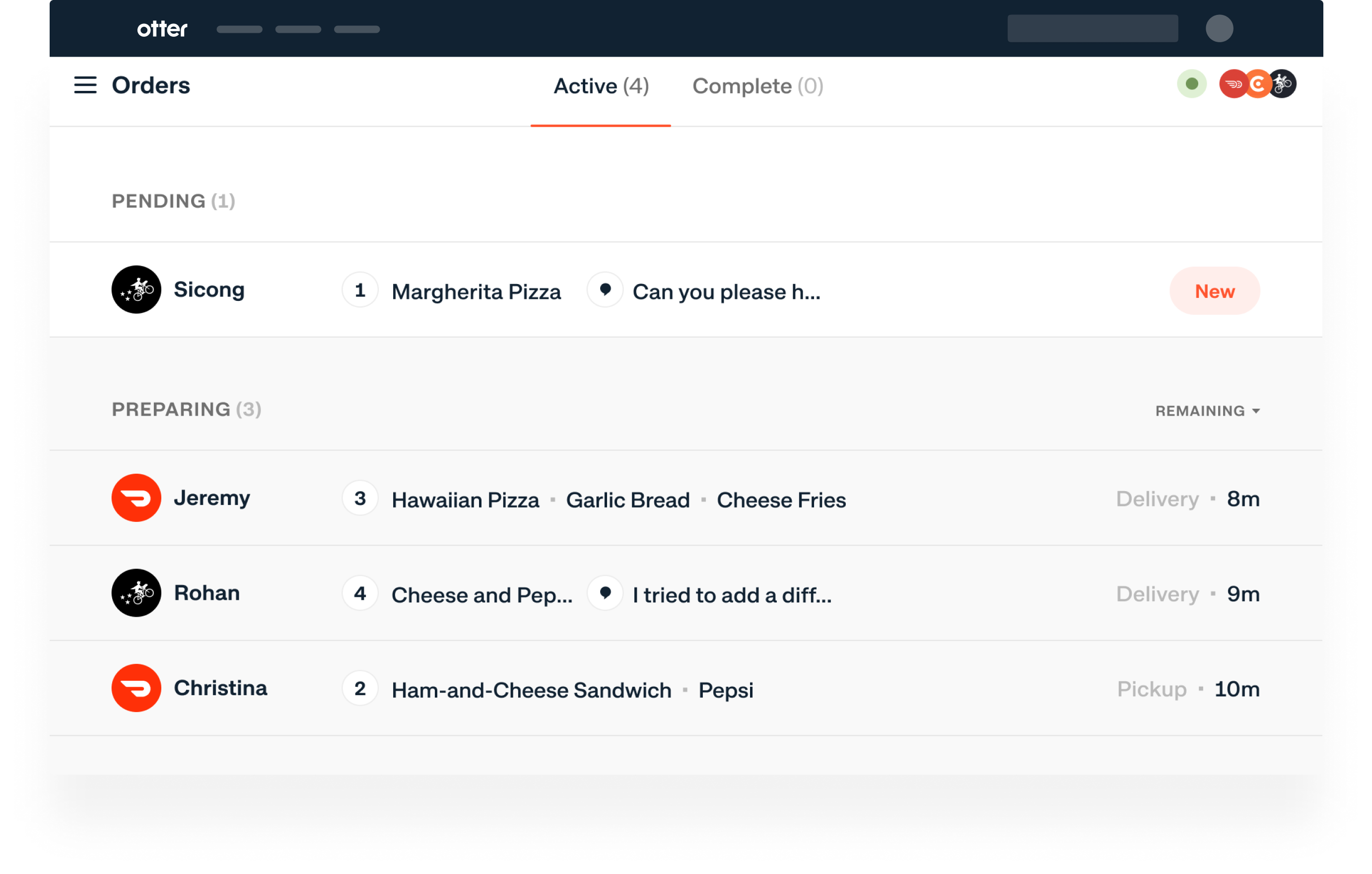Switch to the Complete (0) tab

click(x=757, y=86)
